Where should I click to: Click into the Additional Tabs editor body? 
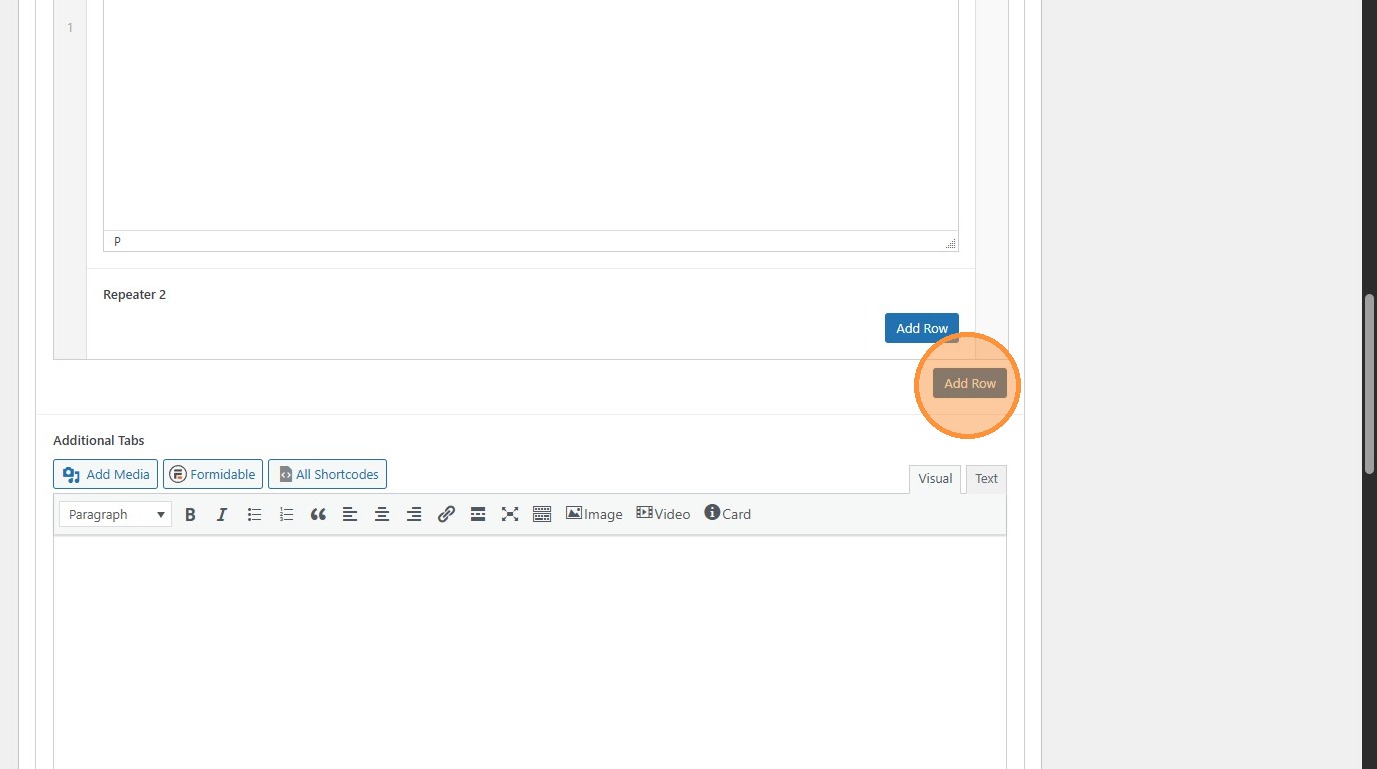[530, 652]
